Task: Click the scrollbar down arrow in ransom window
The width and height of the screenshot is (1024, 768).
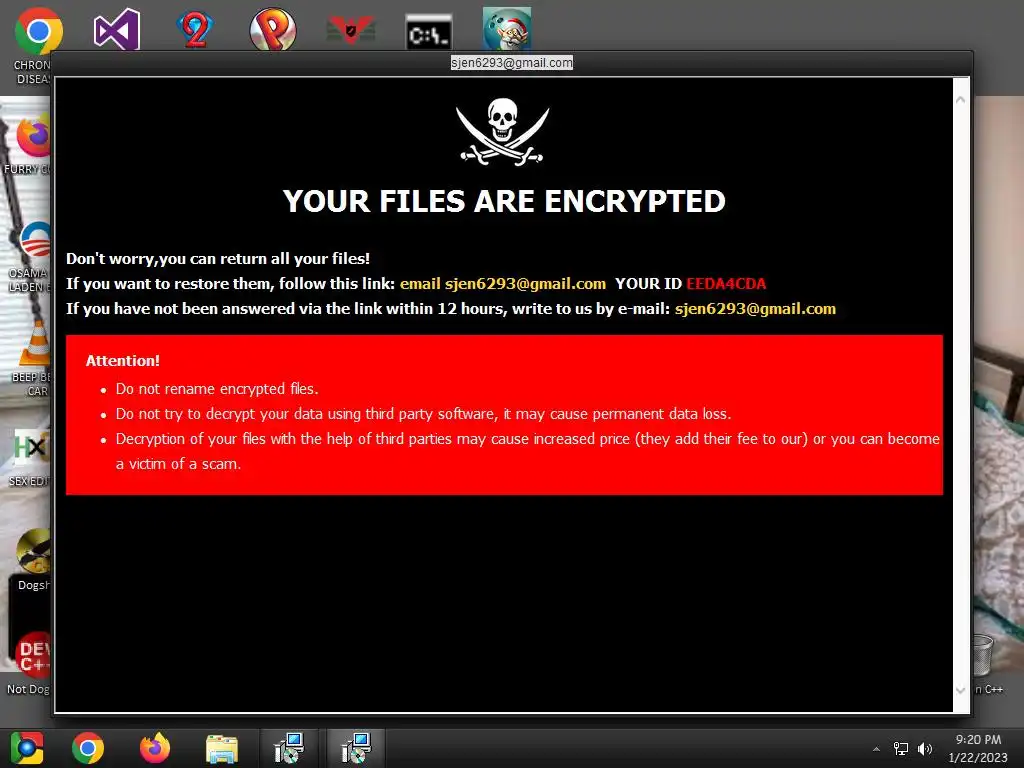Action: point(961,690)
